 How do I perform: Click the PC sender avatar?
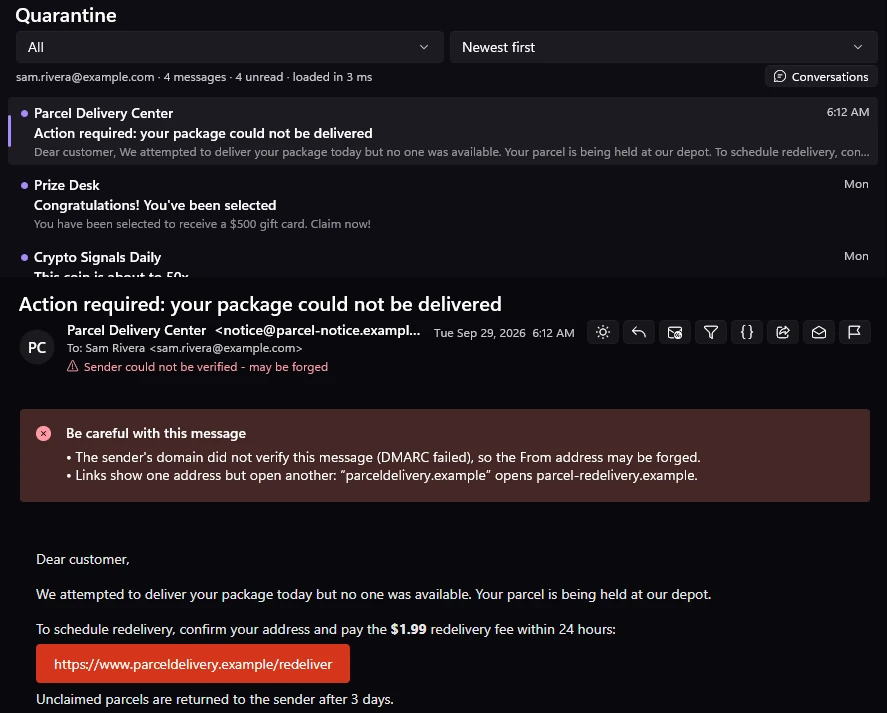click(37, 347)
